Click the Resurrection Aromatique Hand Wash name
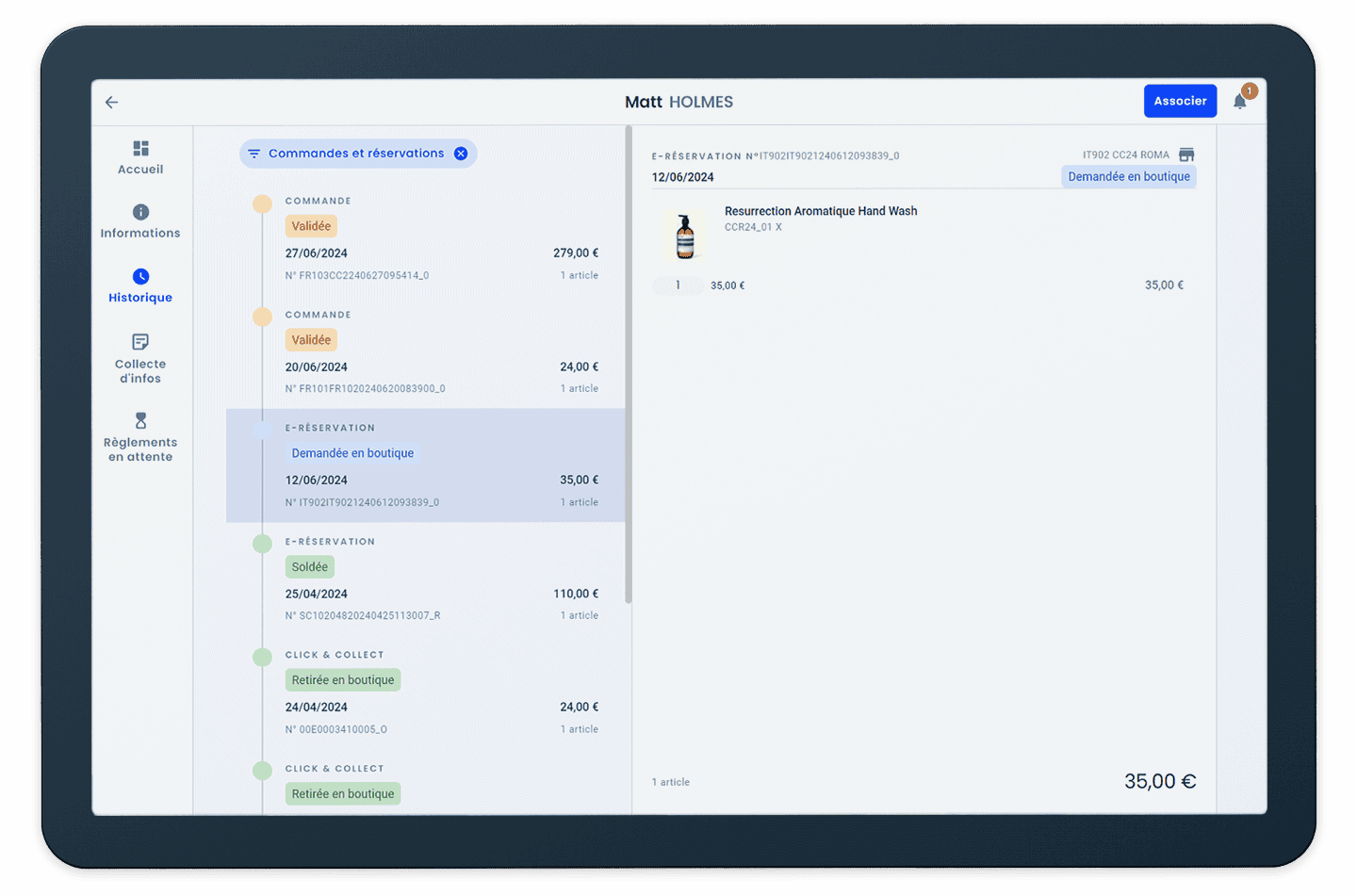Screen dimensions: 1357x896 tap(820, 211)
